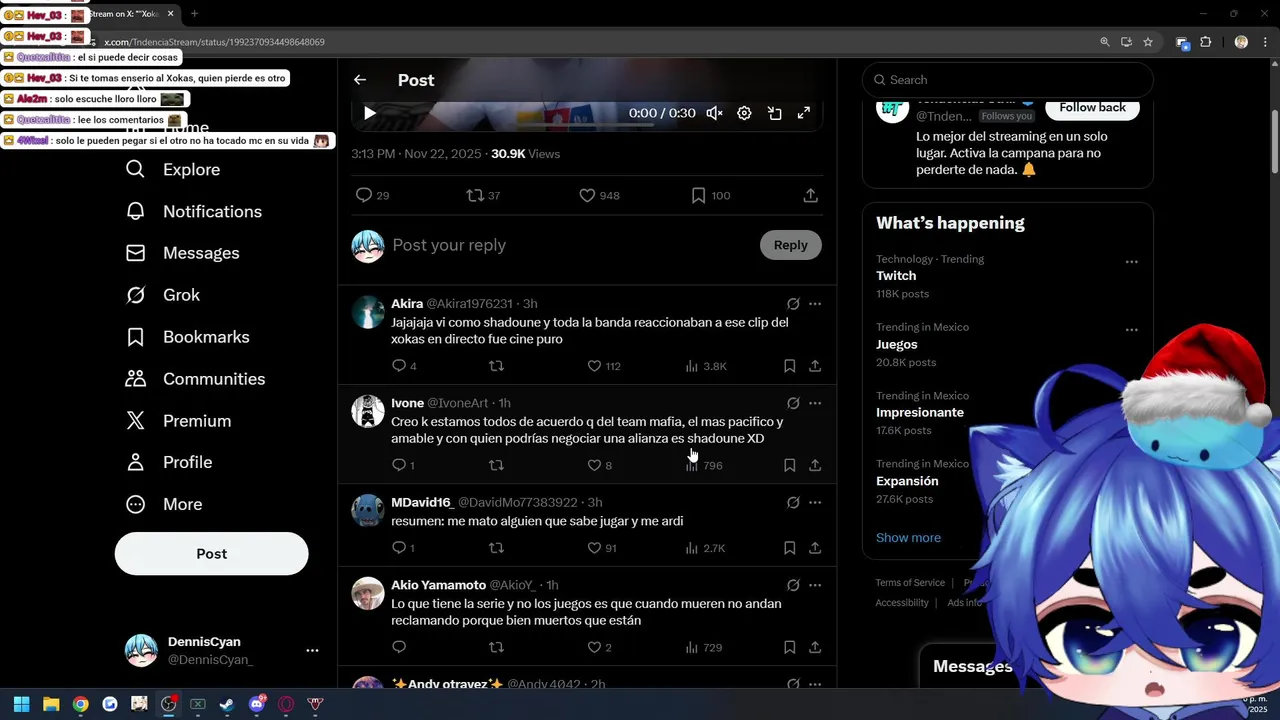Expand the More menu in sidebar
The height and width of the screenshot is (720, 1280).
(x=163, y=504)
